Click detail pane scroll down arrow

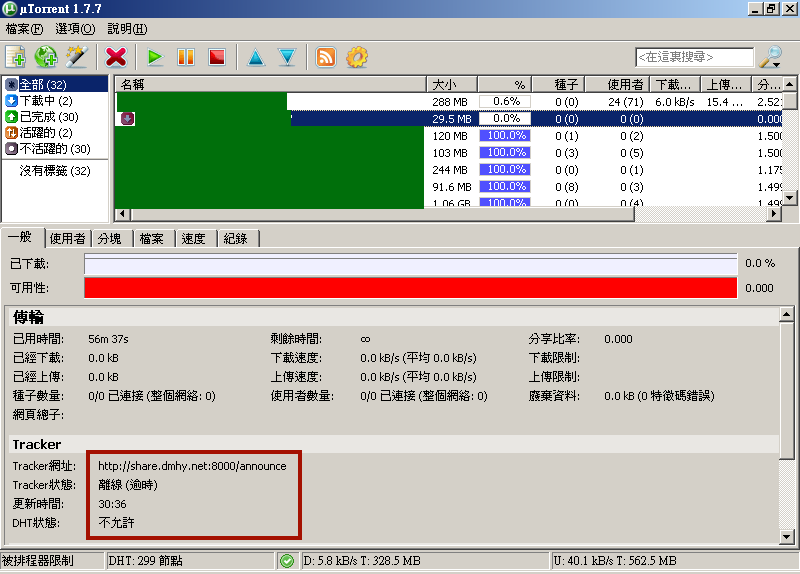(x=787, y=537)
